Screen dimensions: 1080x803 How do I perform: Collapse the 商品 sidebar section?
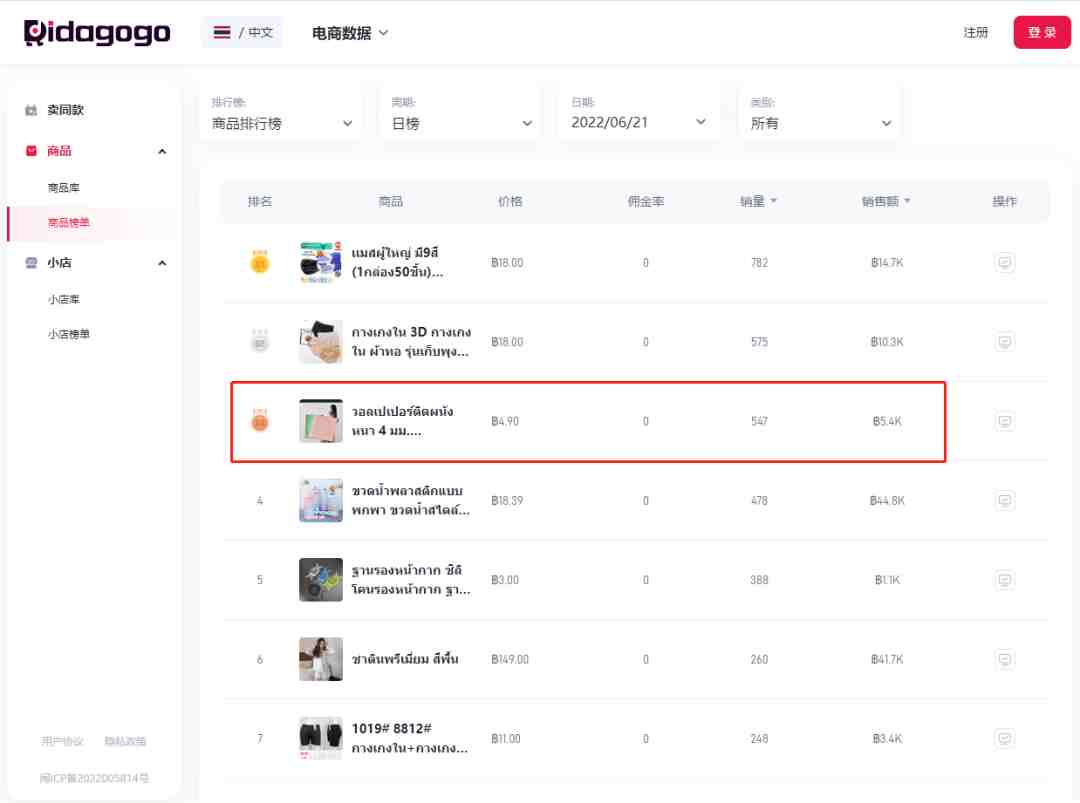click(162, 152)
